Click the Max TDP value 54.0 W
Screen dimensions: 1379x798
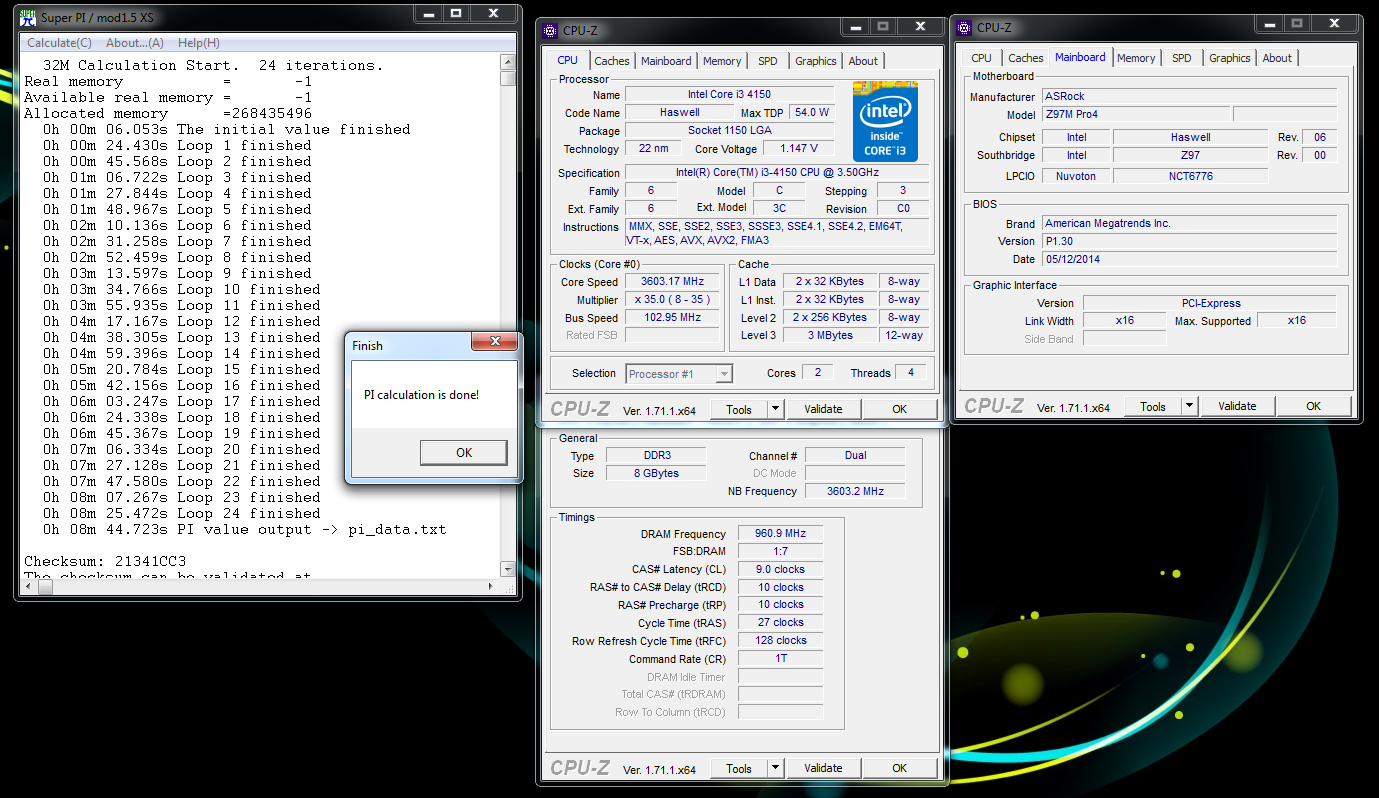[x=812, y=113]
